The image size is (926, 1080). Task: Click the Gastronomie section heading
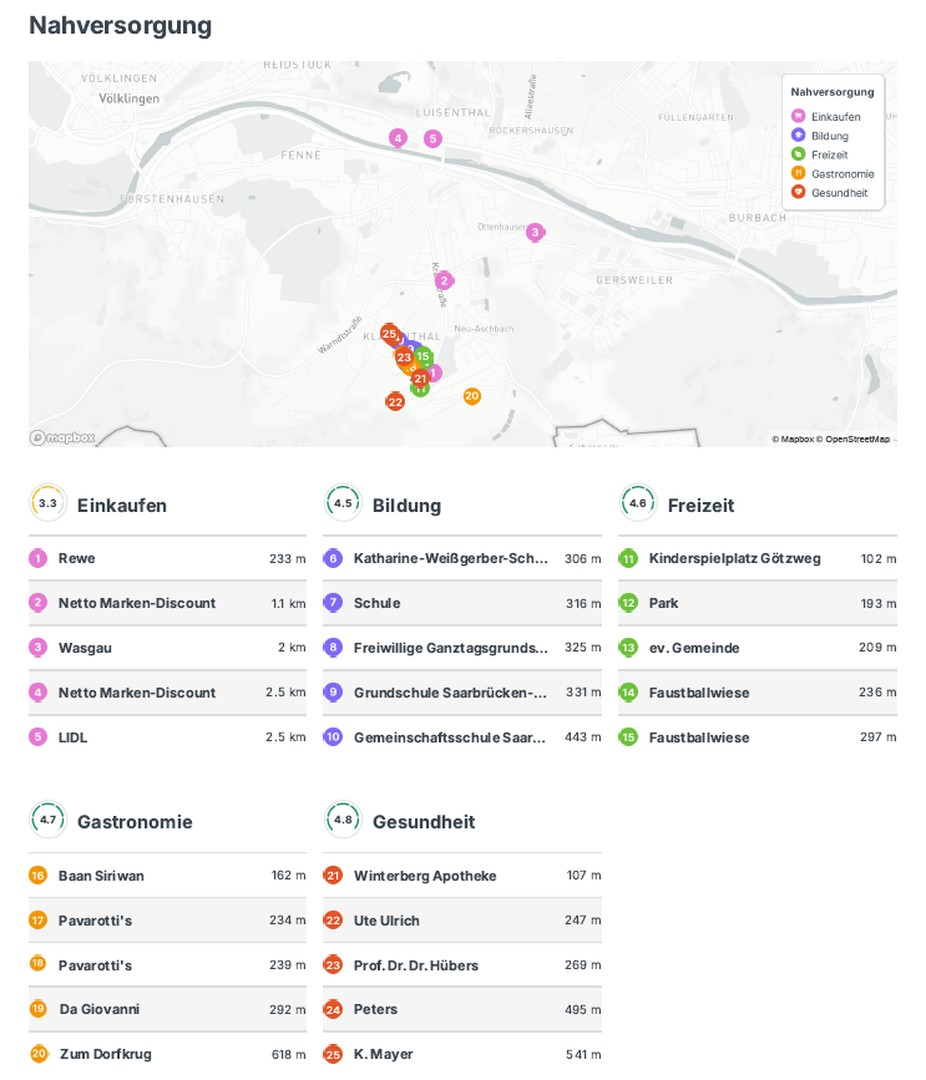pyautogui.click(x=134, y=821)
